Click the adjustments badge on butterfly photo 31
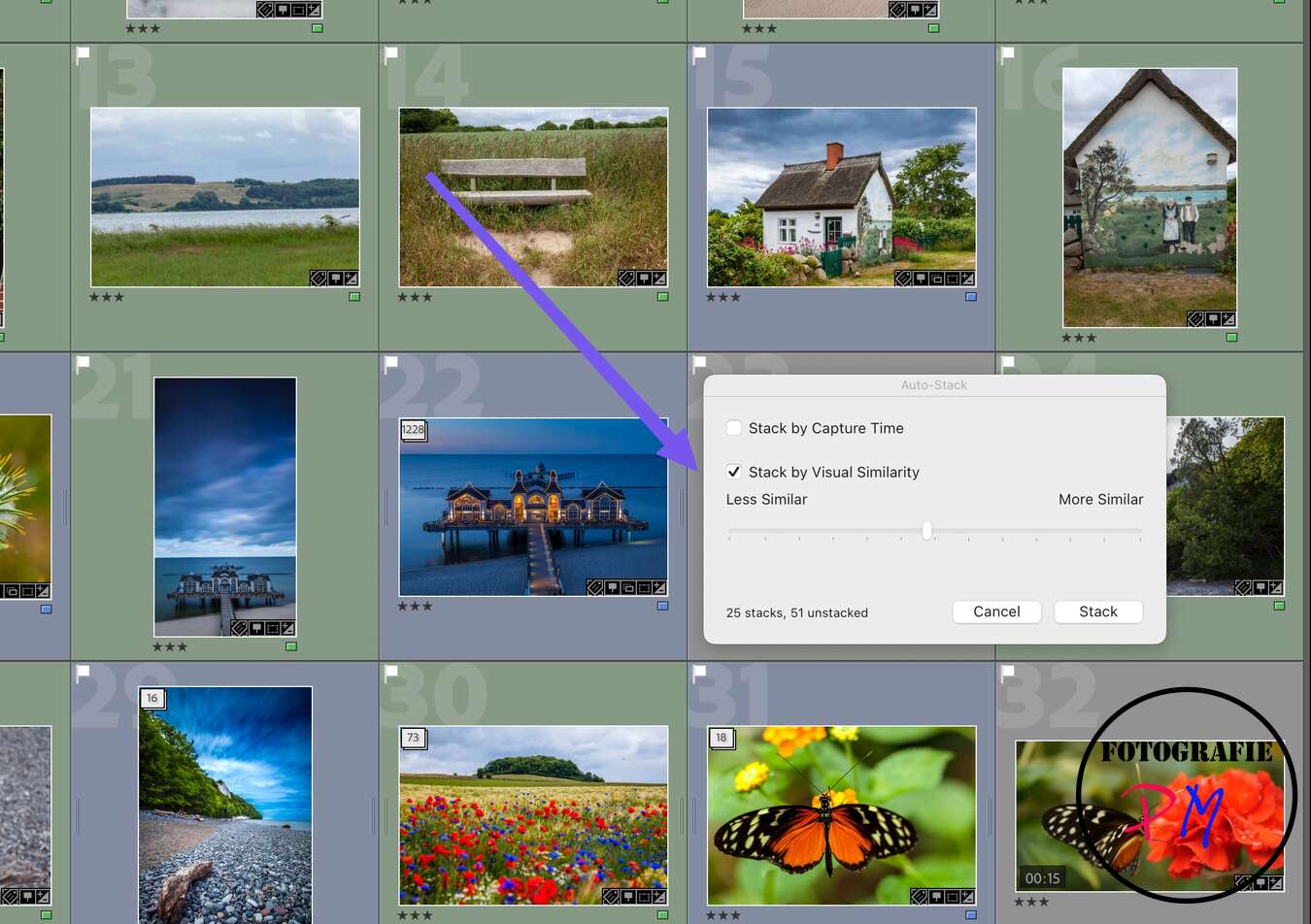Image resolution: width=1311 pixels, height=924 pixels. pyautogui.click(x=967, y=896)
